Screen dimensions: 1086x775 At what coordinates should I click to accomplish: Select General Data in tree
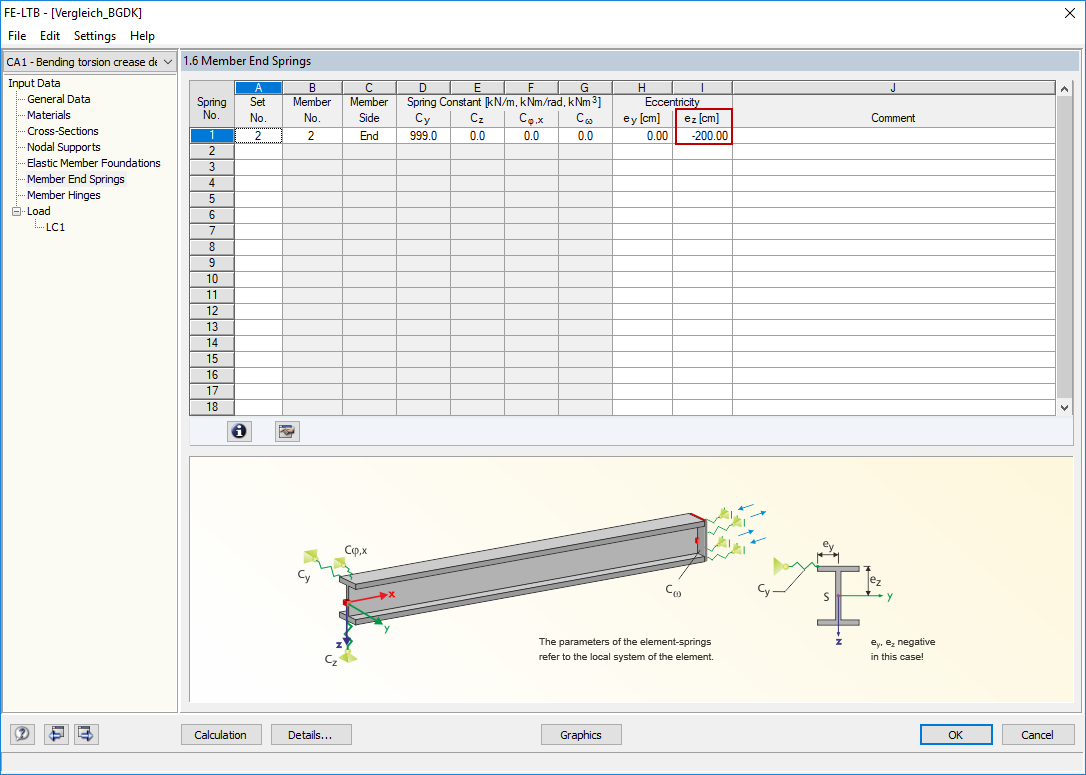pyautogui.click(x=59, y=99)
